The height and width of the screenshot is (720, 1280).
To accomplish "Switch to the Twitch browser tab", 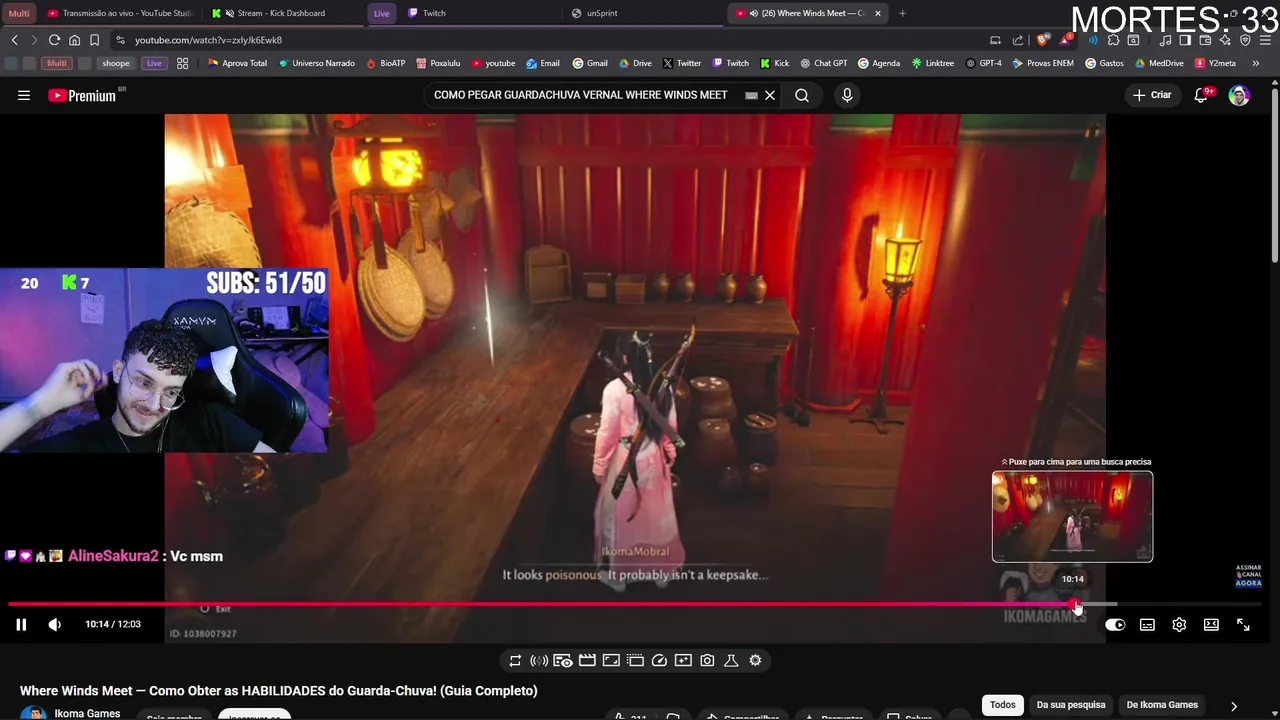I will tap(480, 13).
